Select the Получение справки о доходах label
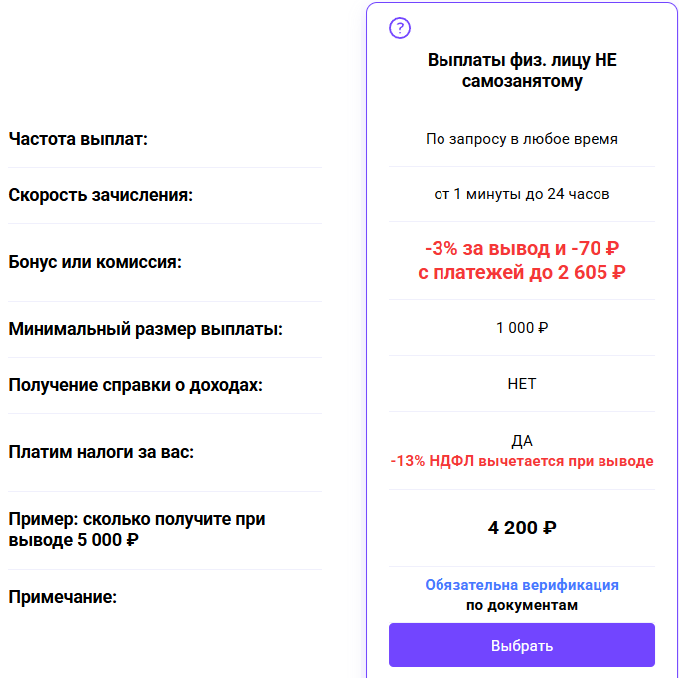The image size is (679, 678). click(x=135, y=384)
